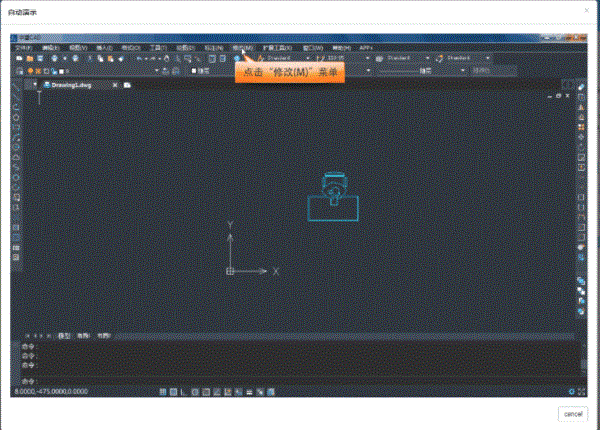Screen dimensions: 600x430
Task: Click the Undo arrow in toolbar
Action: click(x=139, y=59)
